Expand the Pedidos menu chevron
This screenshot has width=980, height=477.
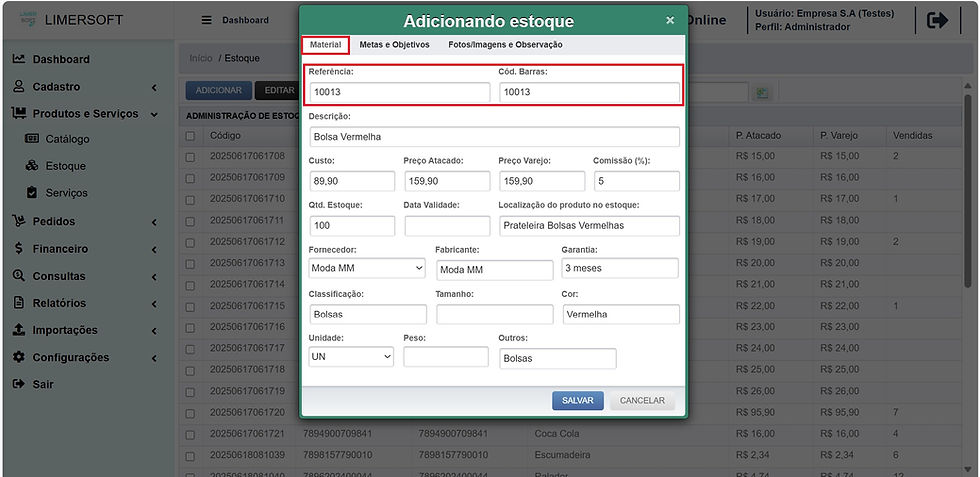coord(154,222)
